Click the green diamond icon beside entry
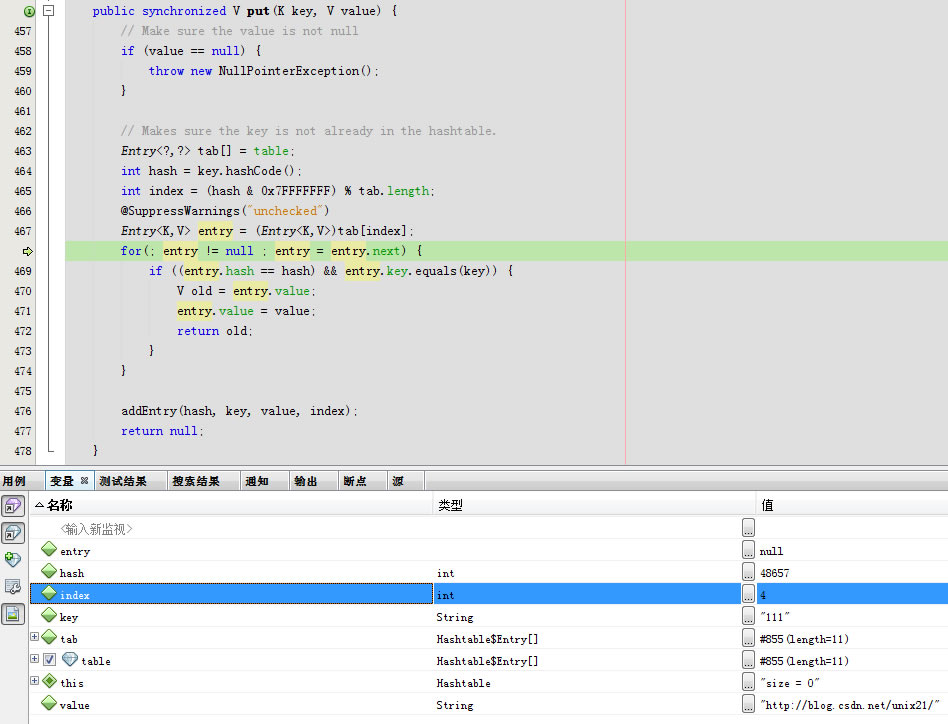Viewport: 948px width, 724px height. (x=49, y=549)
